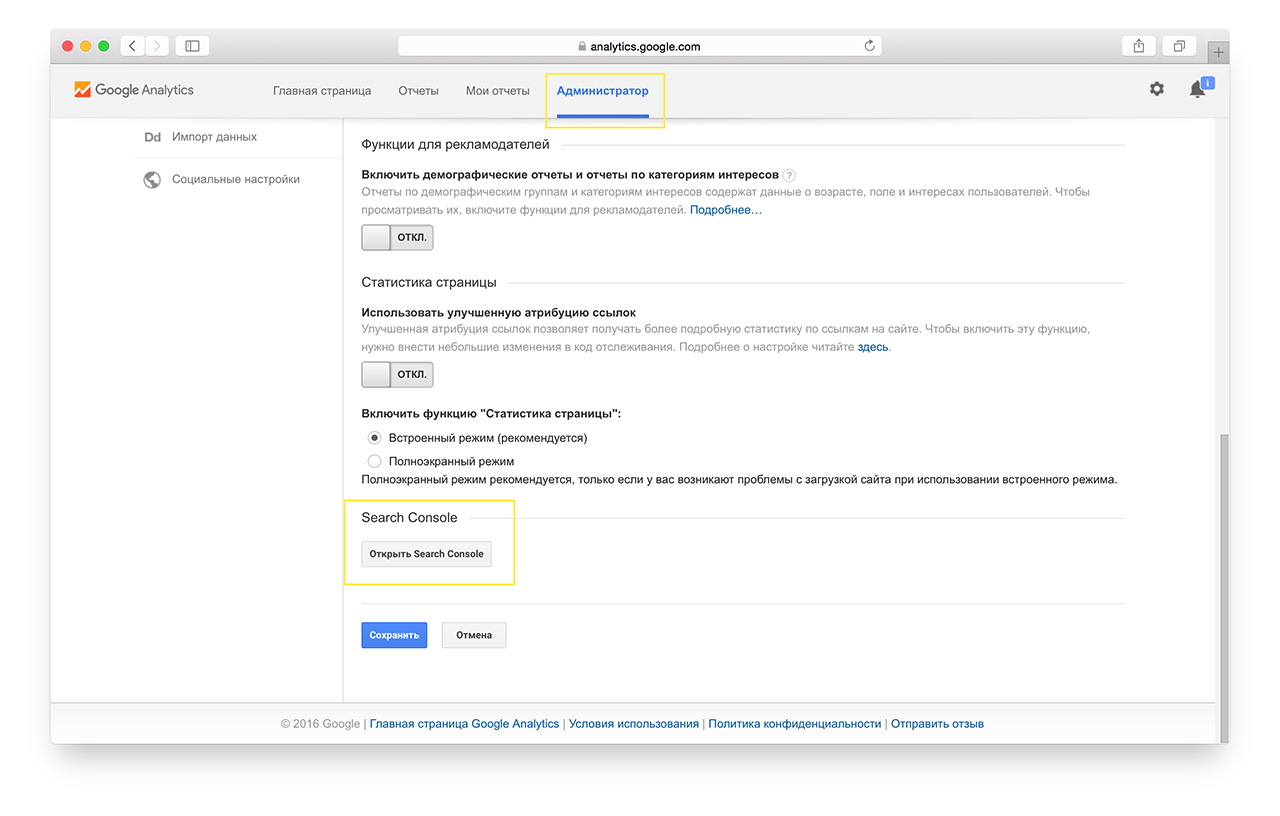Click the Сохранить button
The height and width of the screenshot is (816, 1280).
pyautogui.click(x=394, y=635)
